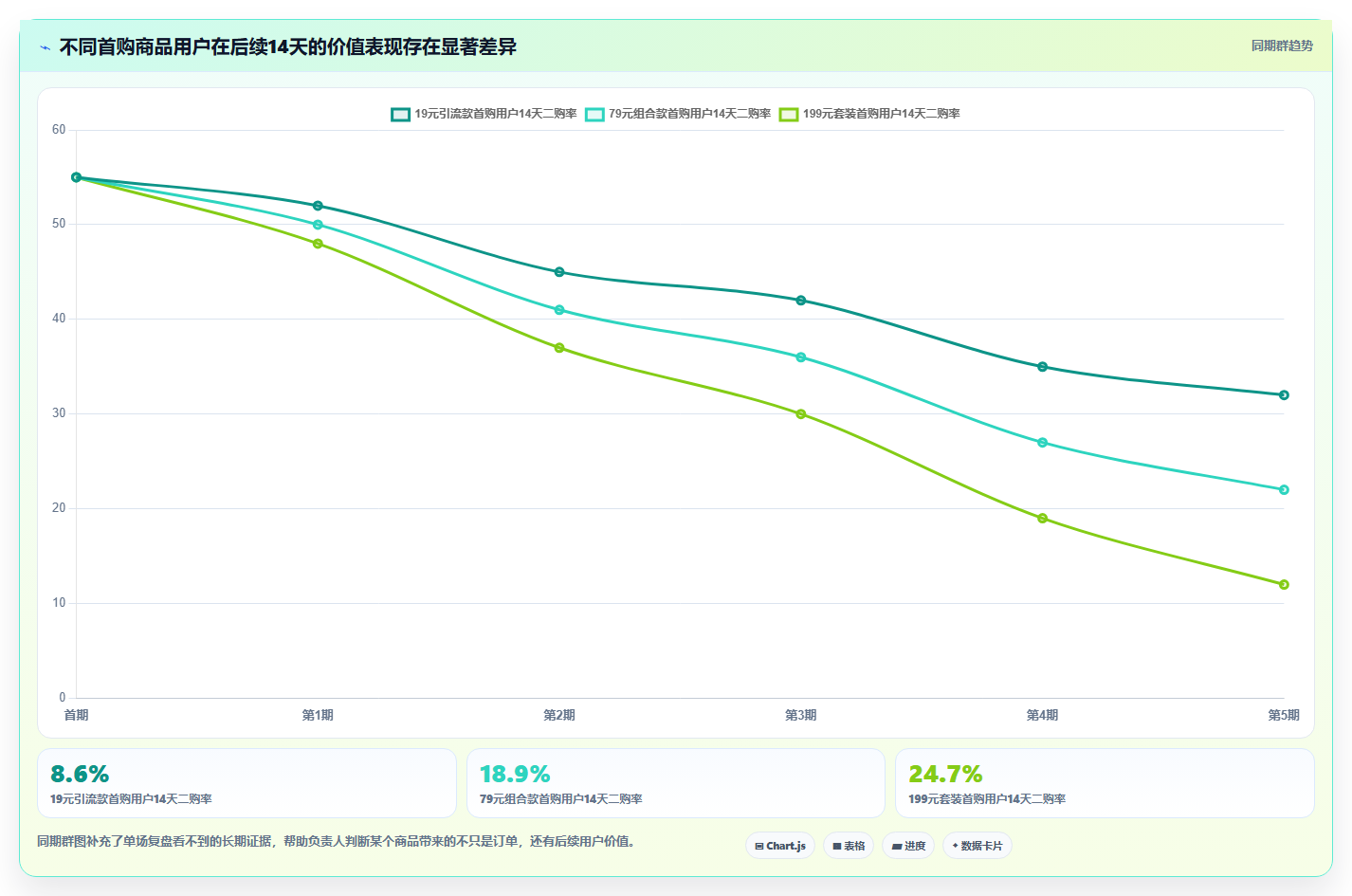The height and width of the screenshot is (896, 1352).
Task: Select 199元套装 data point at 第3期
Action: pos(801,414)
